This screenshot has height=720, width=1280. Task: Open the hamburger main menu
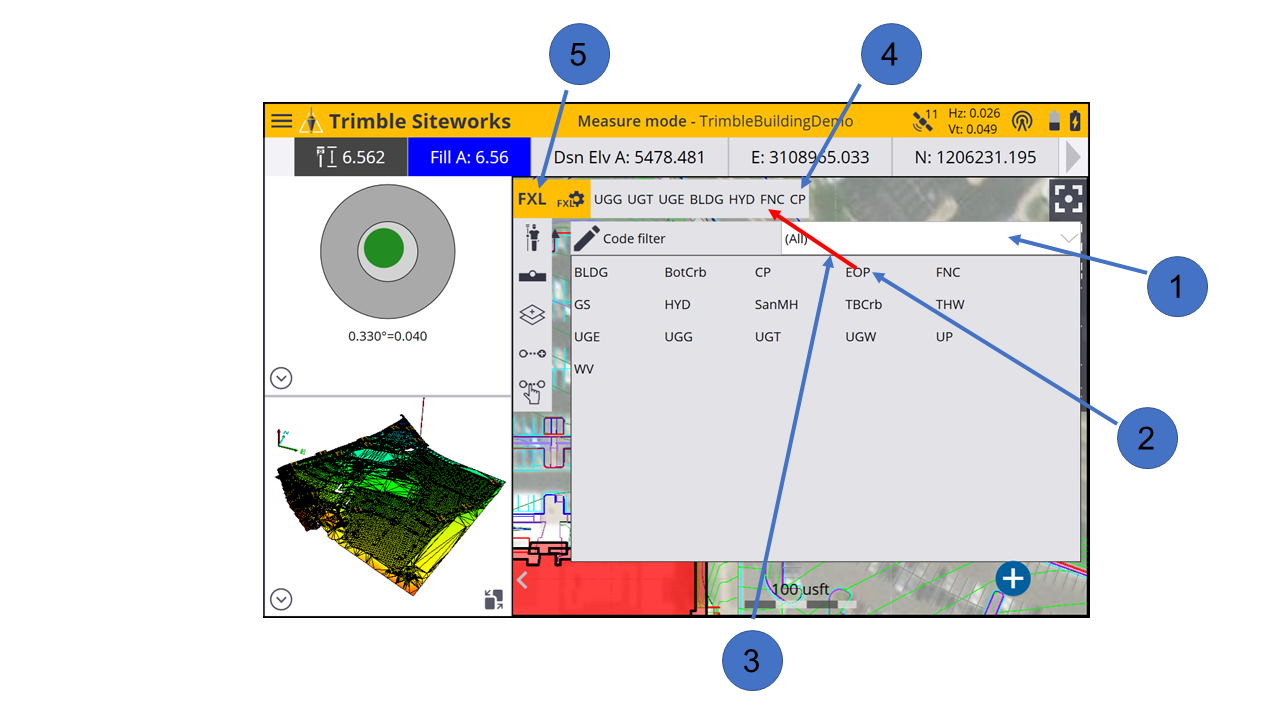(282, 121)
